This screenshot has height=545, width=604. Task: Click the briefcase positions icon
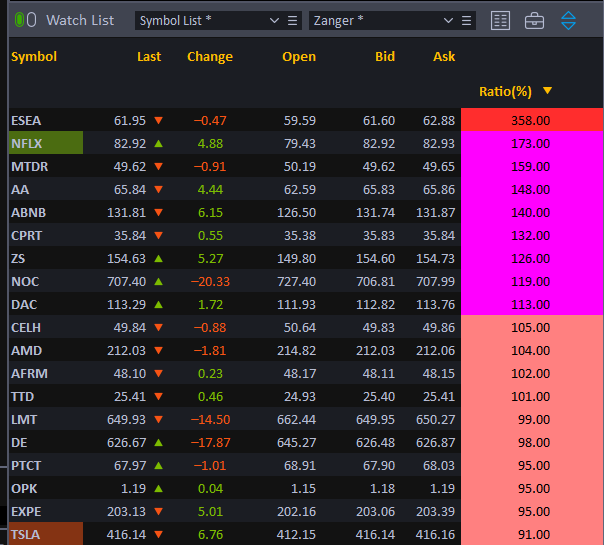(x=534, y=21)
